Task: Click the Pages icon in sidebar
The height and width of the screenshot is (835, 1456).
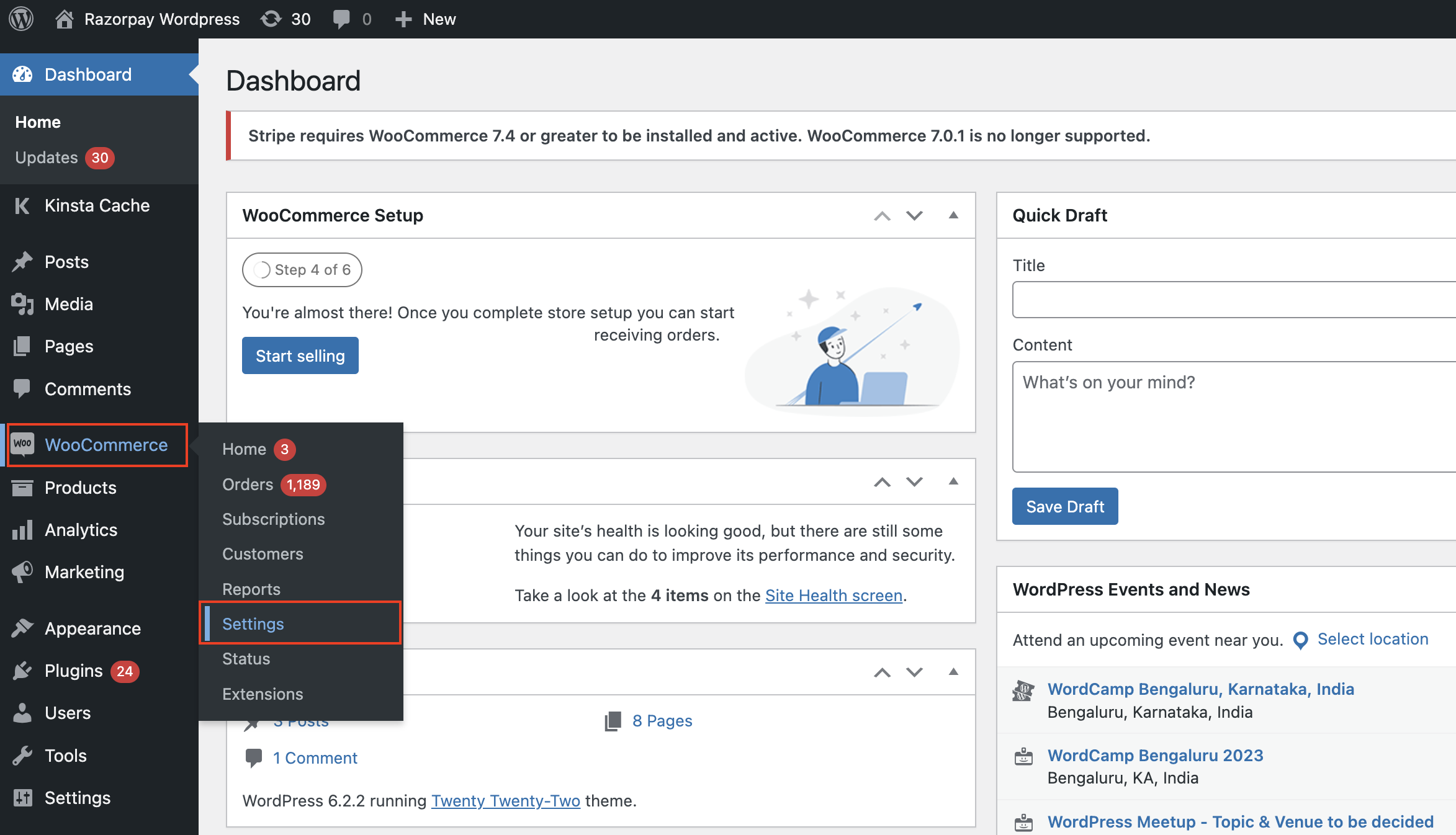Action: (22, 346)
